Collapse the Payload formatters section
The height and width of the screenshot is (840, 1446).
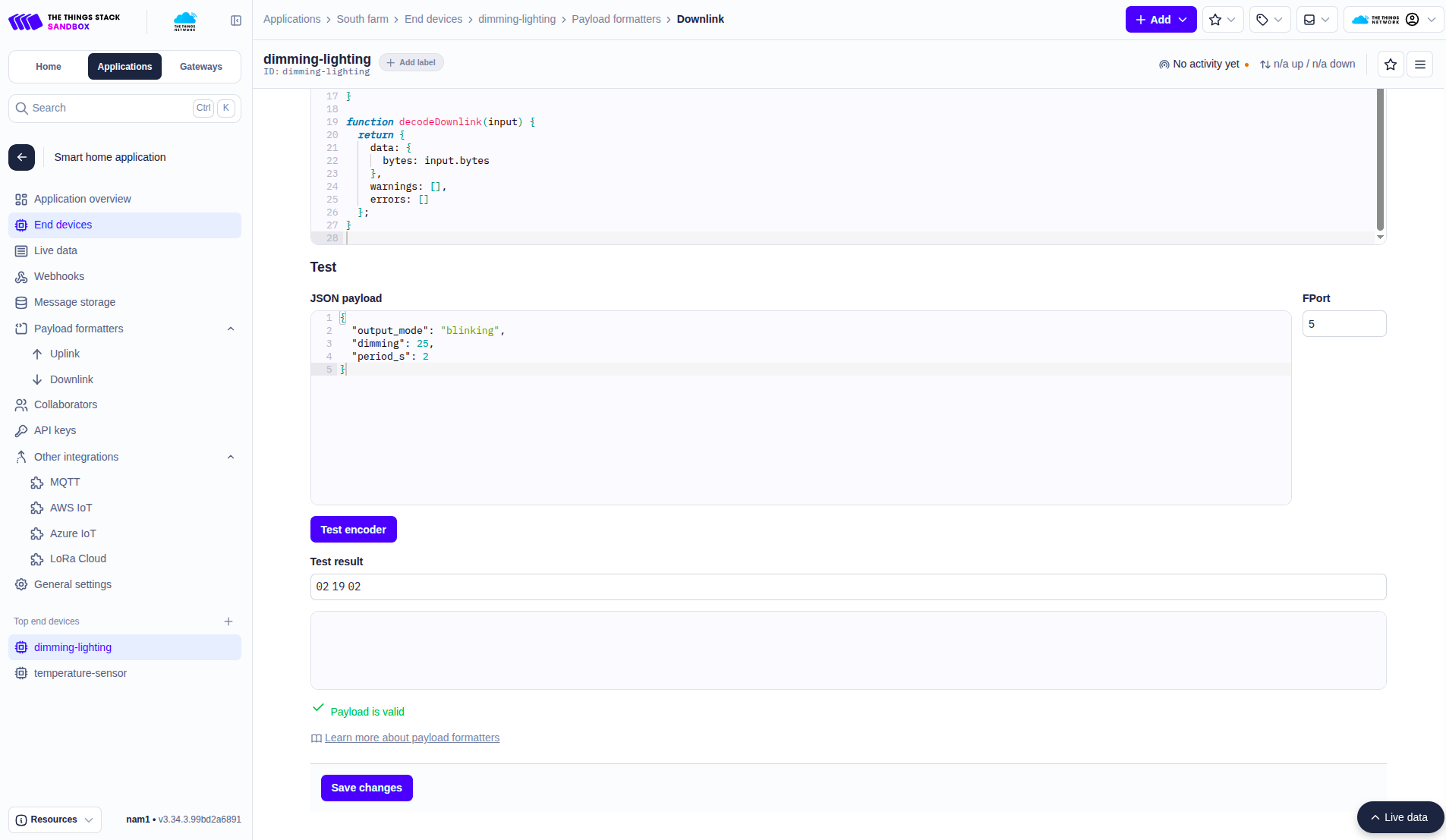pyautogui.click(x=231, y=329)
